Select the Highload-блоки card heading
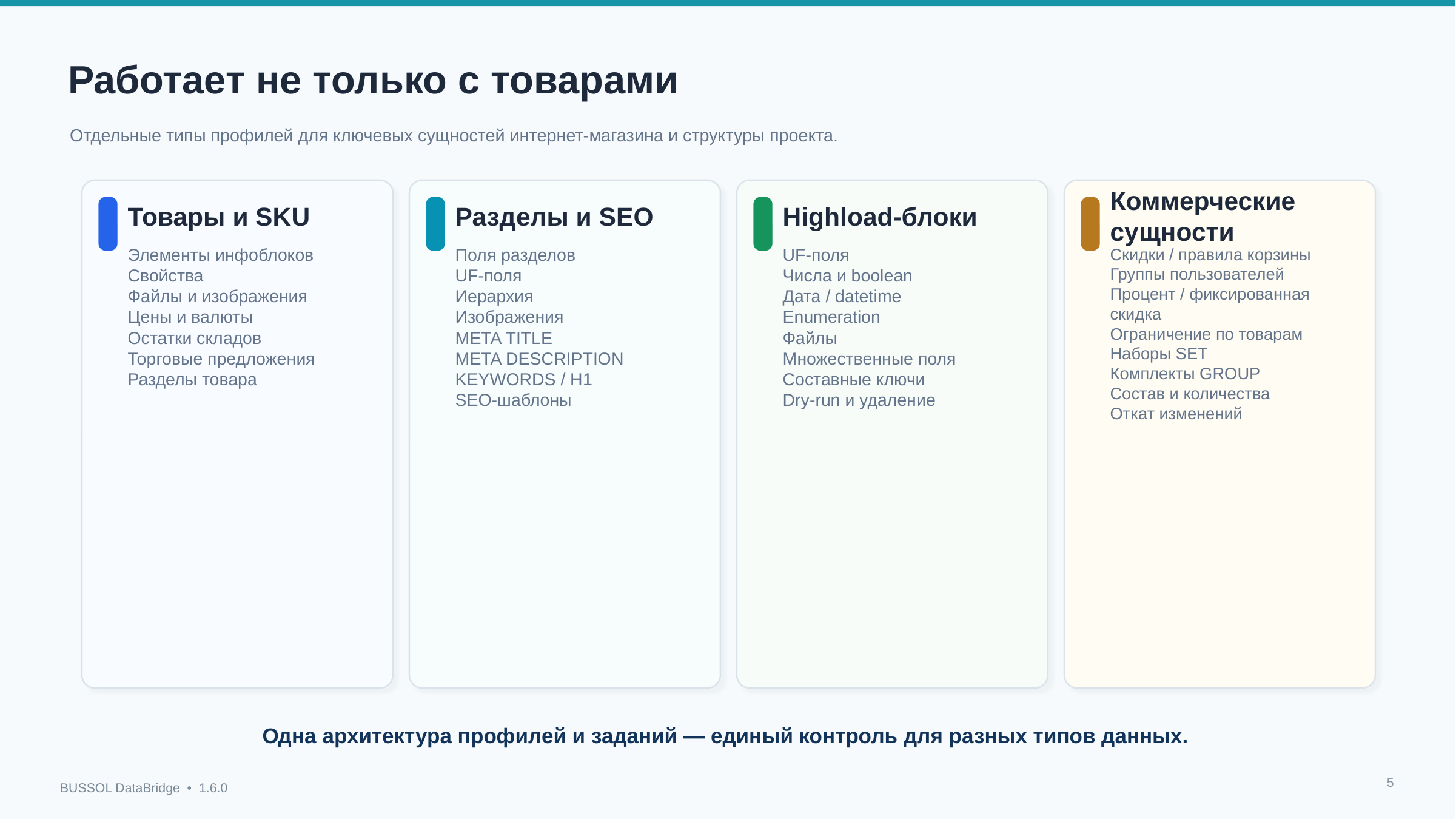The height and width of the screenshot is (819, 1456). tap(879, 217)
